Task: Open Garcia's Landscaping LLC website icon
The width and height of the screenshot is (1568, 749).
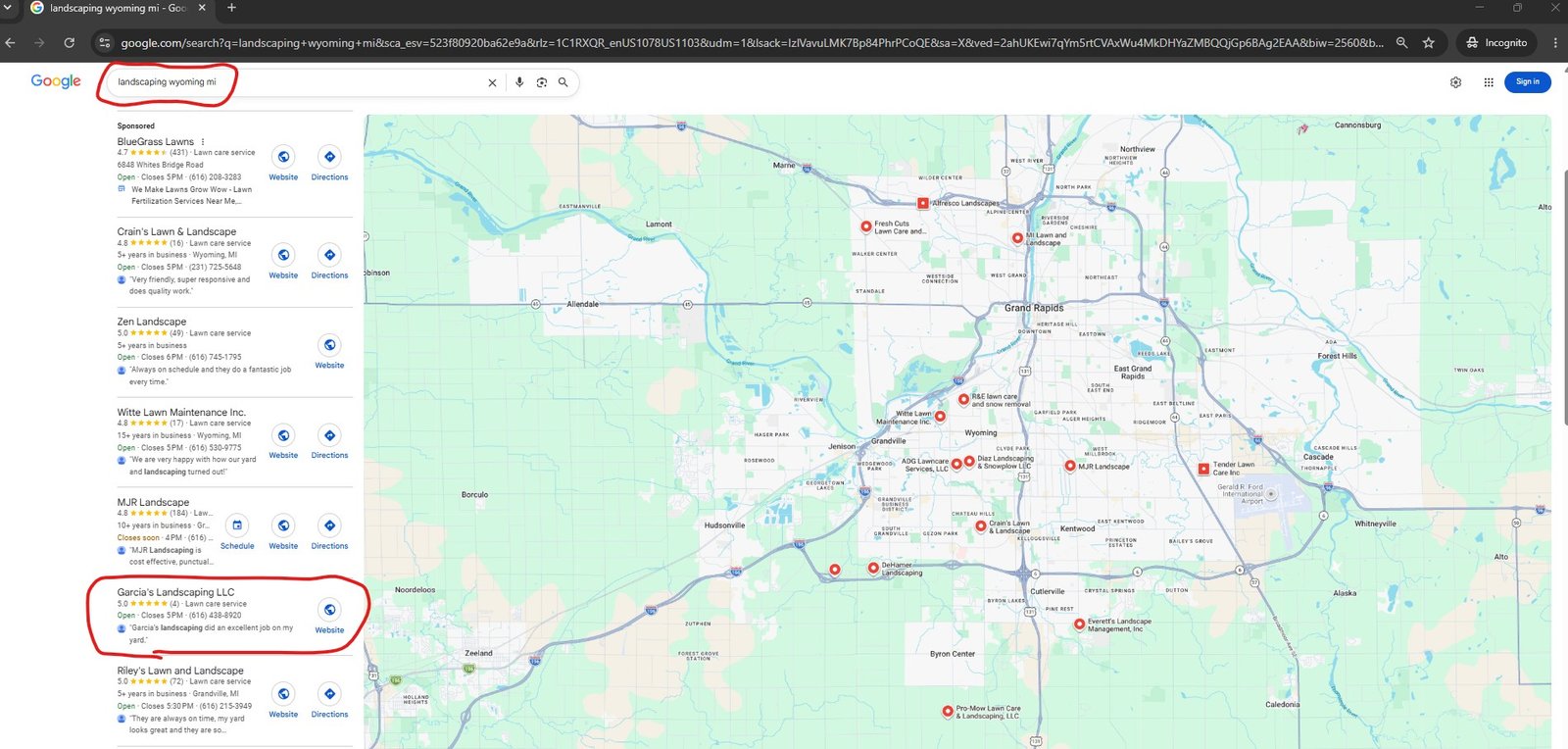Action: pyautogui.click(x=329, y=610)
